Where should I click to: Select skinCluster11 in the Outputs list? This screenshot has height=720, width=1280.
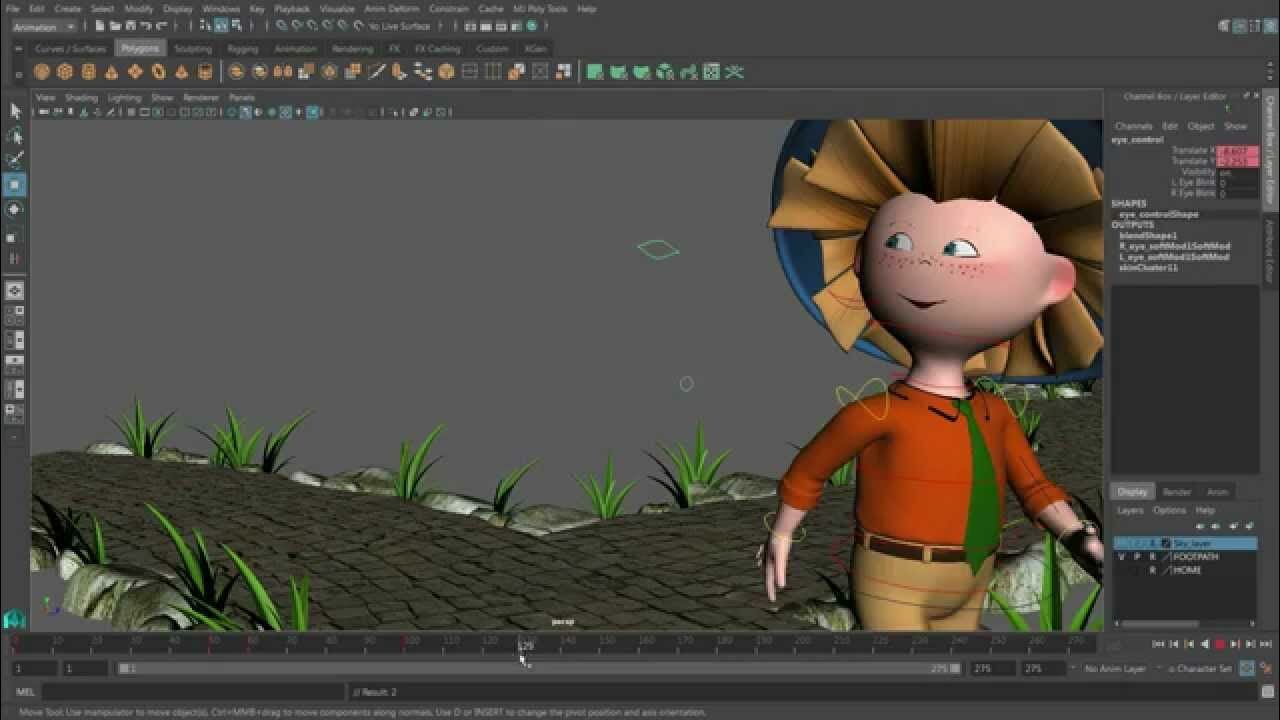pos(1148,268)
